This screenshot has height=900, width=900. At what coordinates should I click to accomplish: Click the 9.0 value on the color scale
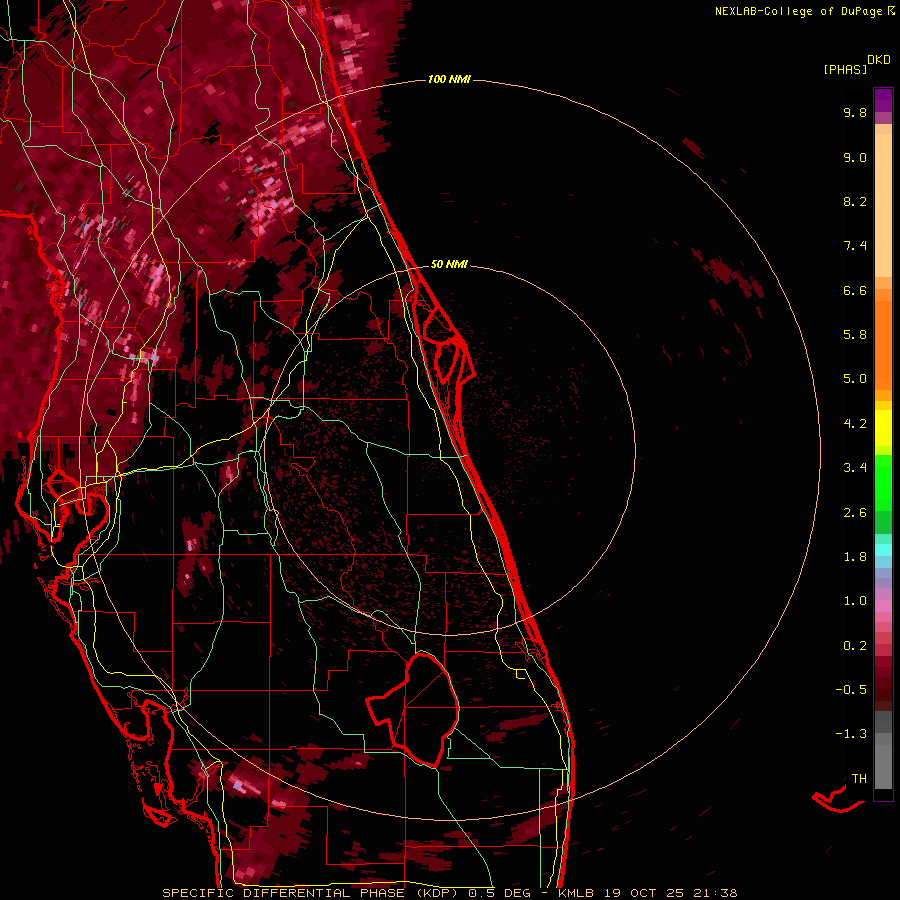(855, 157)
